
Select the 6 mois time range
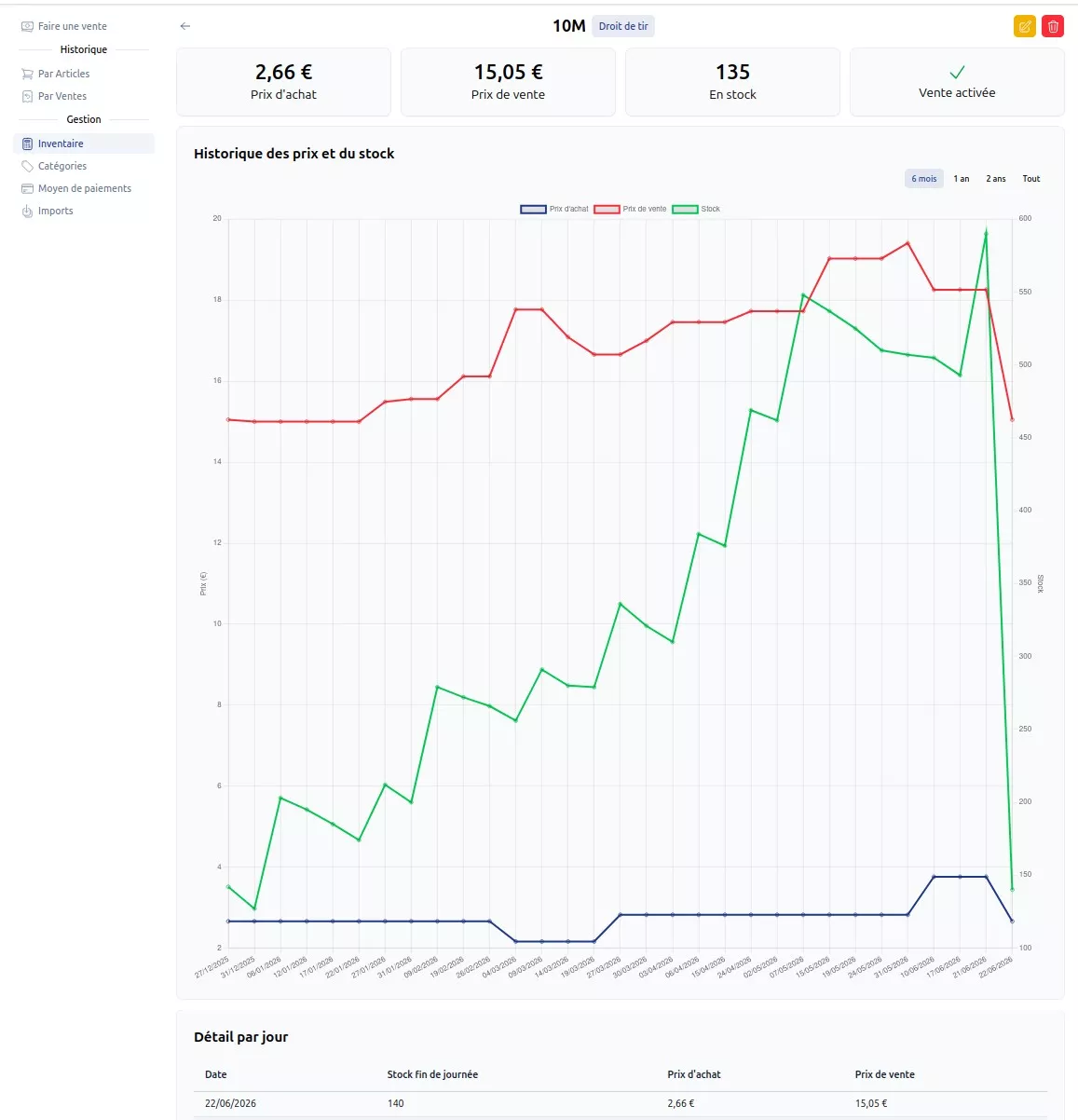pos(924,179)
